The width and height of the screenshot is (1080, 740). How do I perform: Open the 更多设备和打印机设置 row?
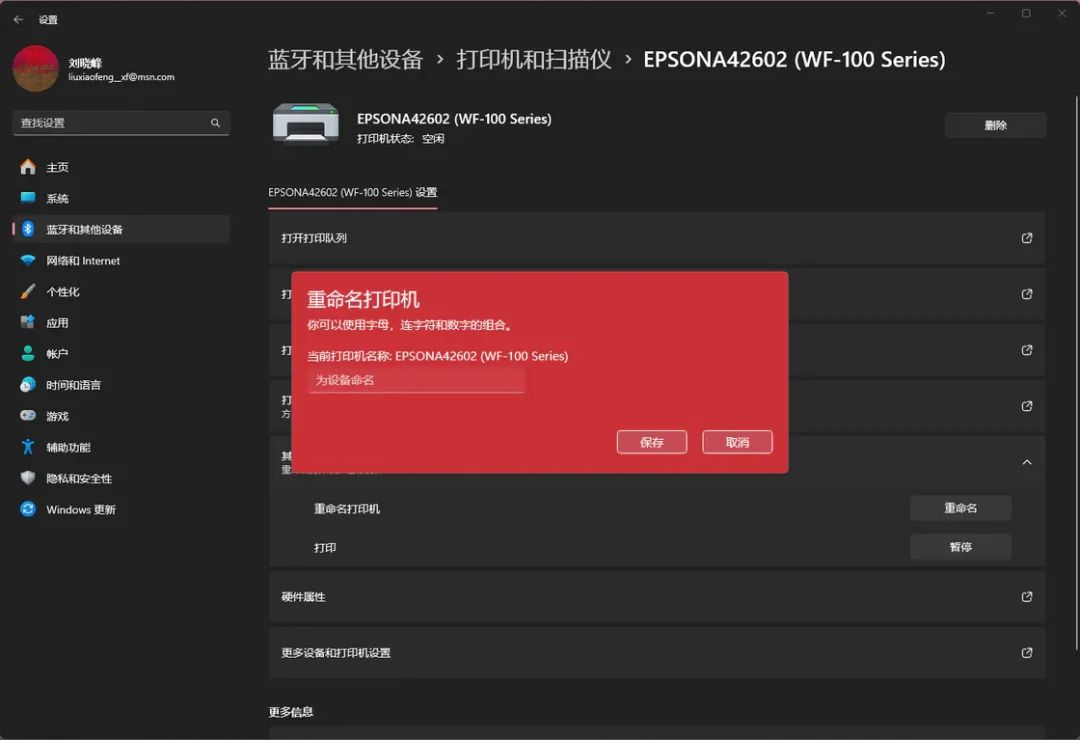tap(656, 652)
